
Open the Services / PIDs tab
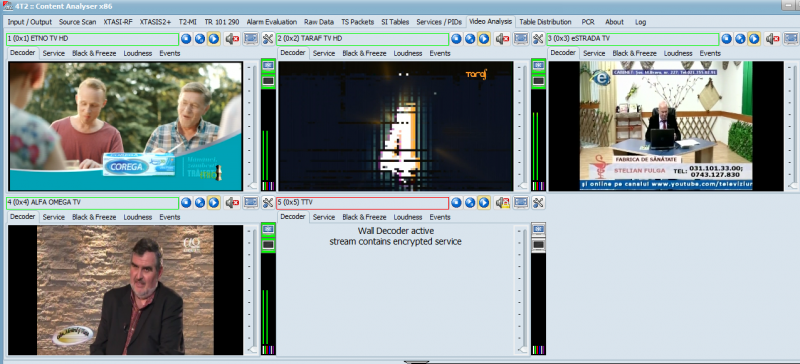439,22
